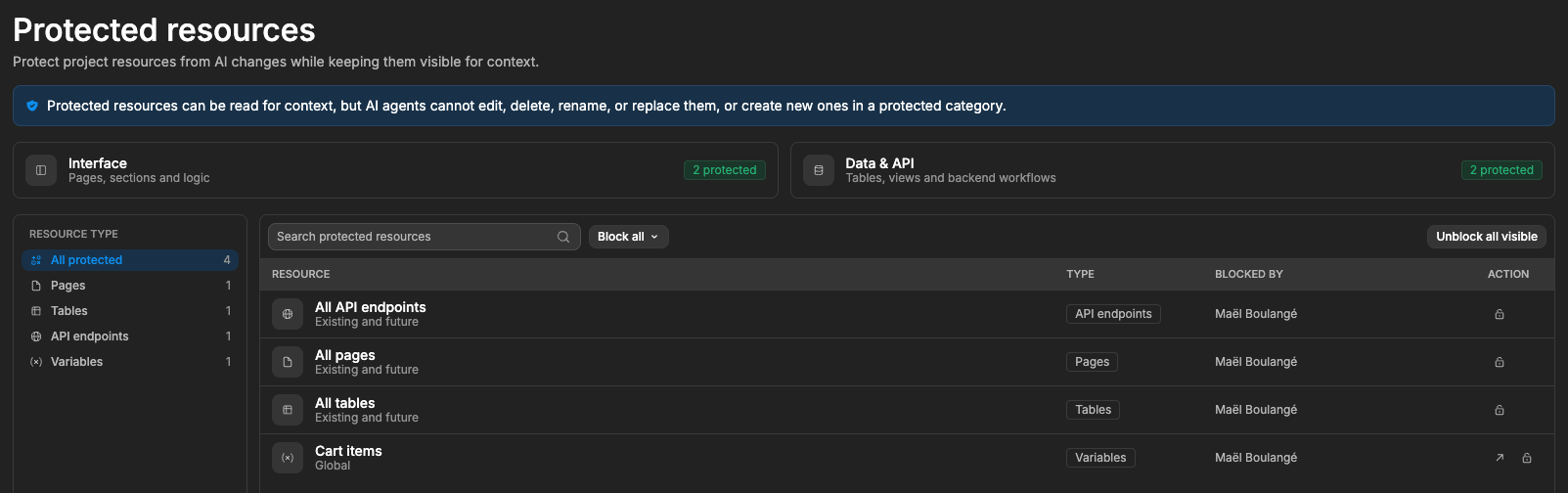Open the Interface category card
Viewport: 1568px width, 493px height.
pyautogui.click(x=395, y=170)
